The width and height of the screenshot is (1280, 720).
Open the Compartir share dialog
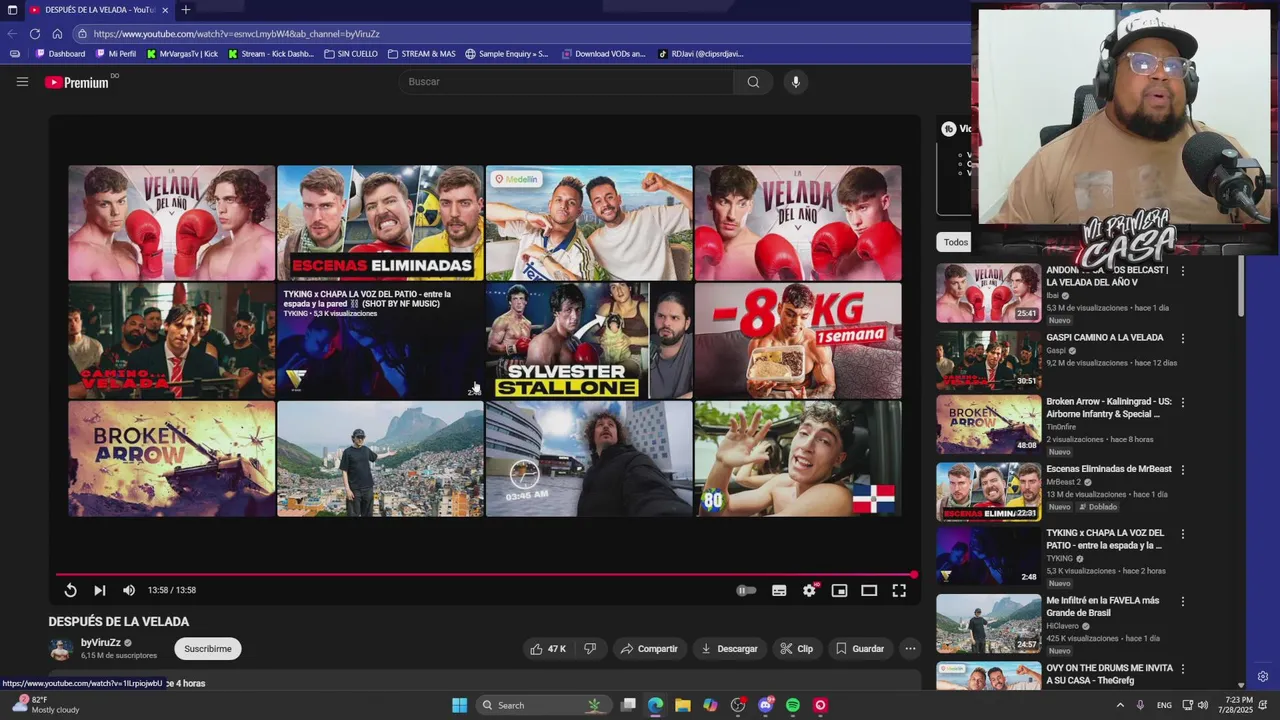(649, 649)
